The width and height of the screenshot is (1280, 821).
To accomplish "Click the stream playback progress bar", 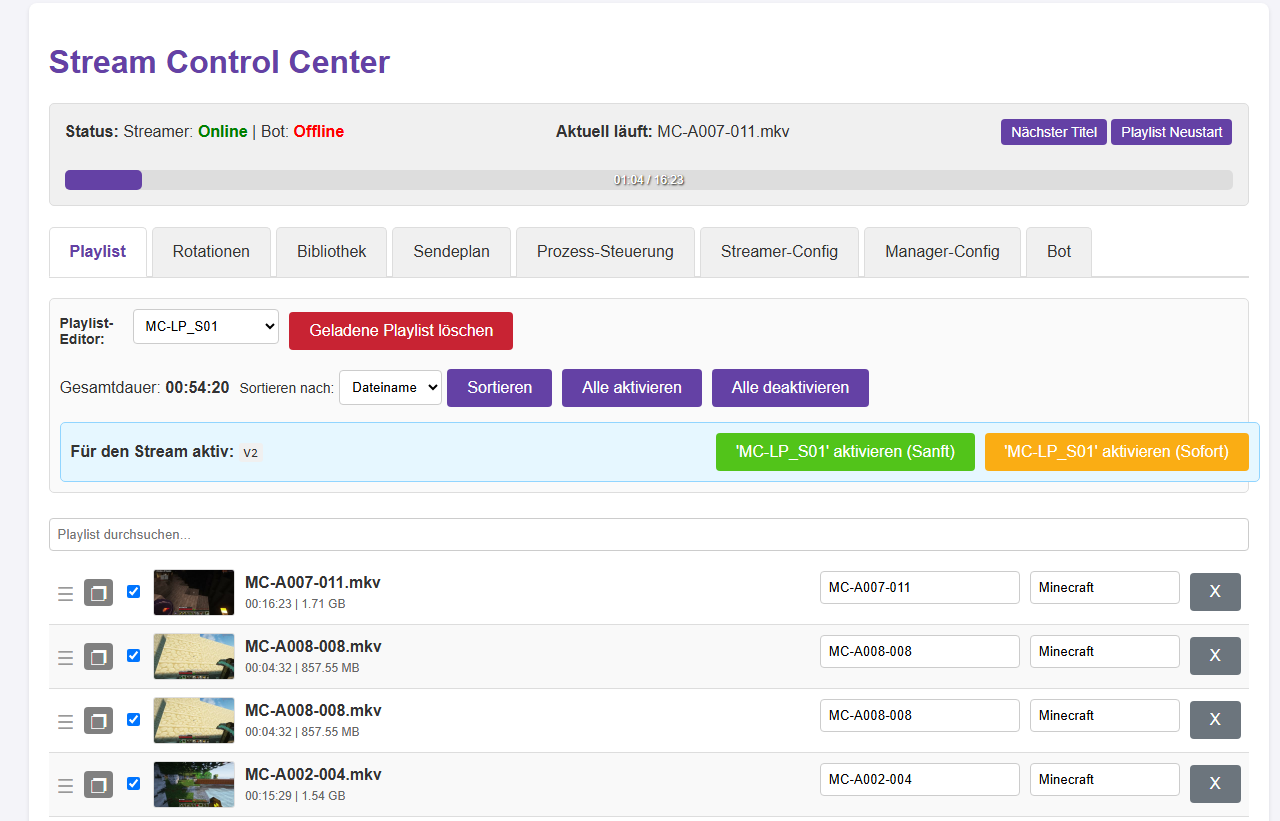I will [x=648, y=180].
